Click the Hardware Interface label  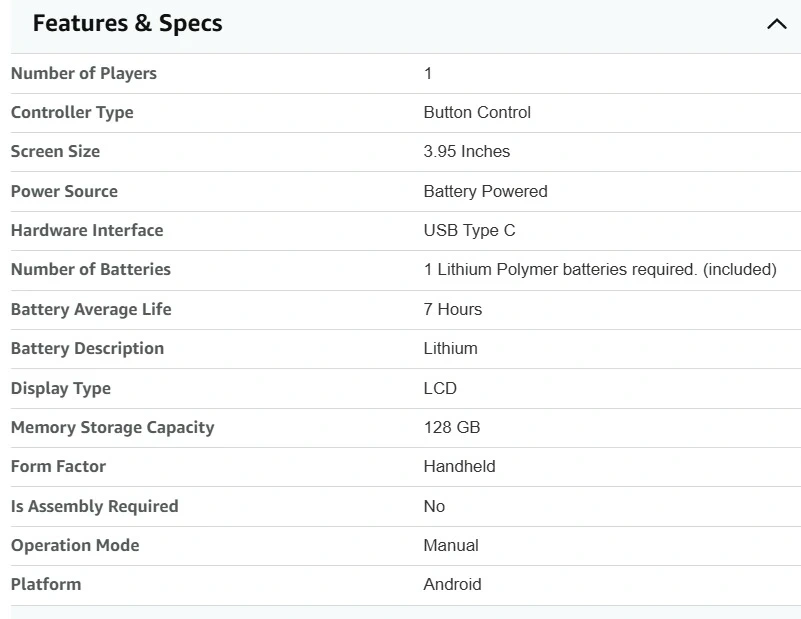pos(87,230)
